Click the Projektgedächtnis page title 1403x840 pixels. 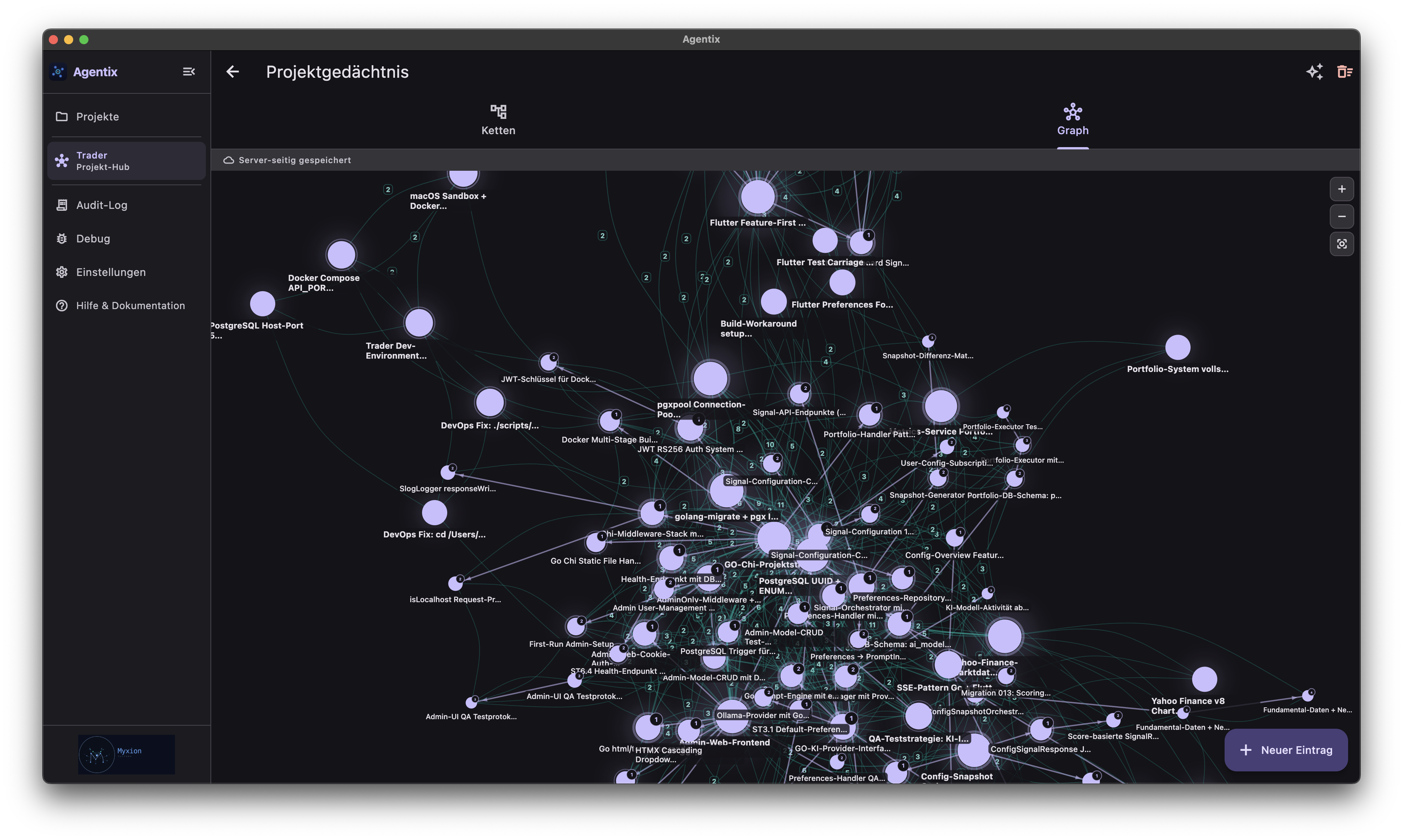pos(337,72)
